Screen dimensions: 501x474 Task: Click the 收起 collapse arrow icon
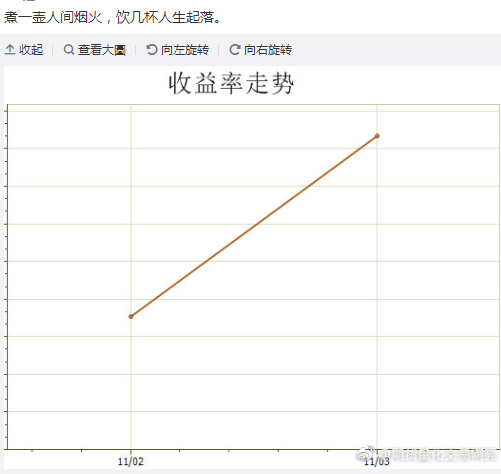tap(10, 50)
